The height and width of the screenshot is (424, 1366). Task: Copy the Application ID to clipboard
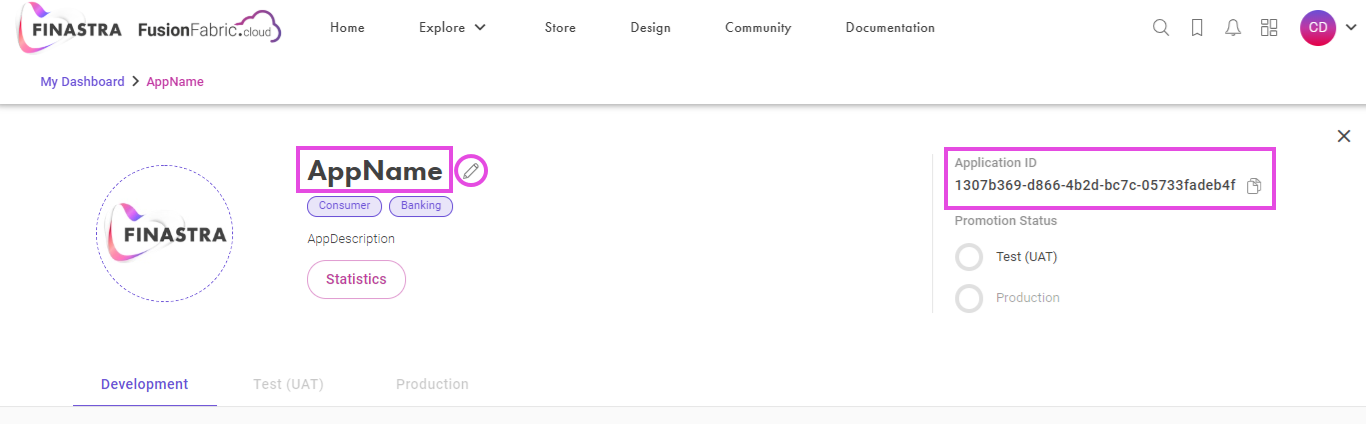point(1254,186)
